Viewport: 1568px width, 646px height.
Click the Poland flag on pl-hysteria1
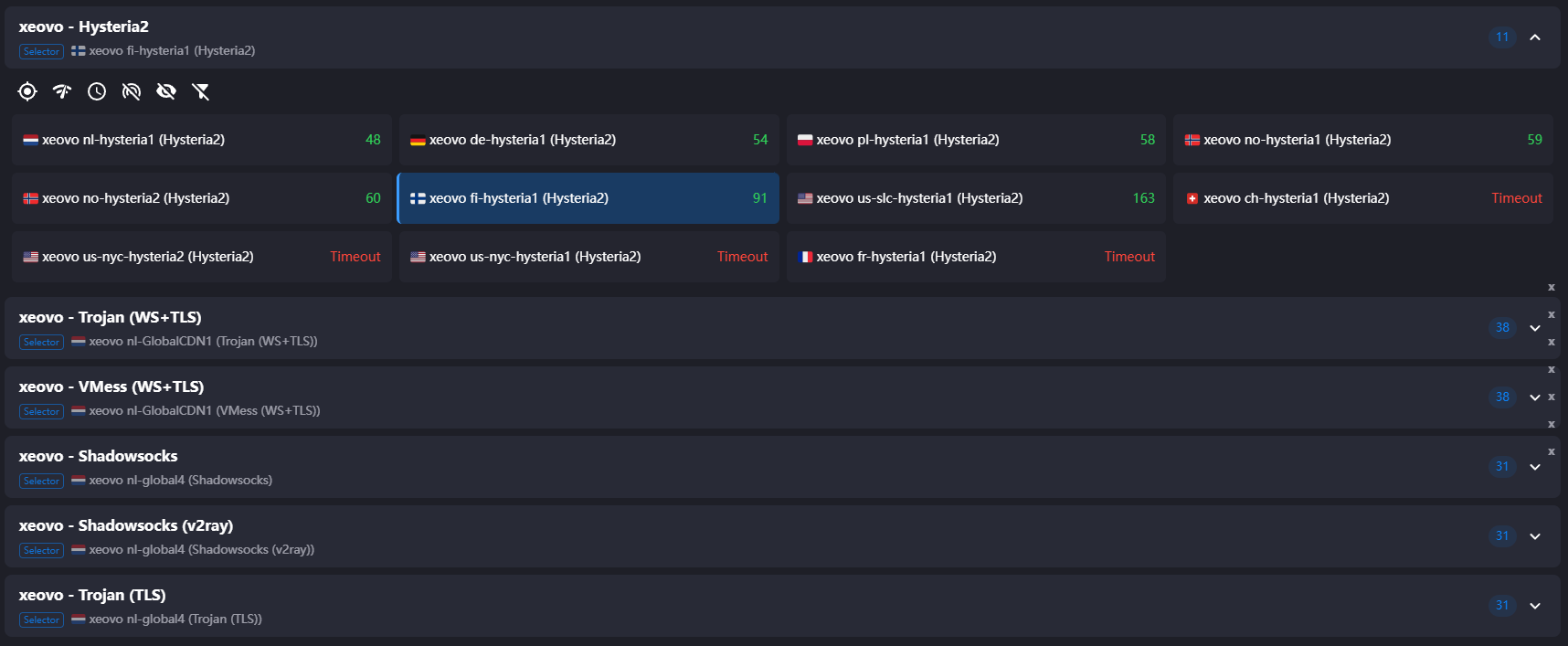pyautogui.click(x=805, y=140)
